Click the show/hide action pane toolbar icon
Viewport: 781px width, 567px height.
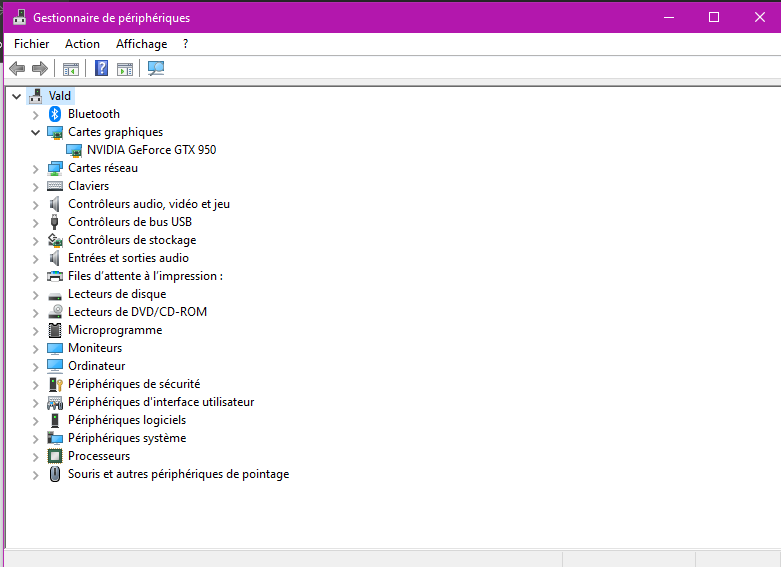[x=125, y=69]
